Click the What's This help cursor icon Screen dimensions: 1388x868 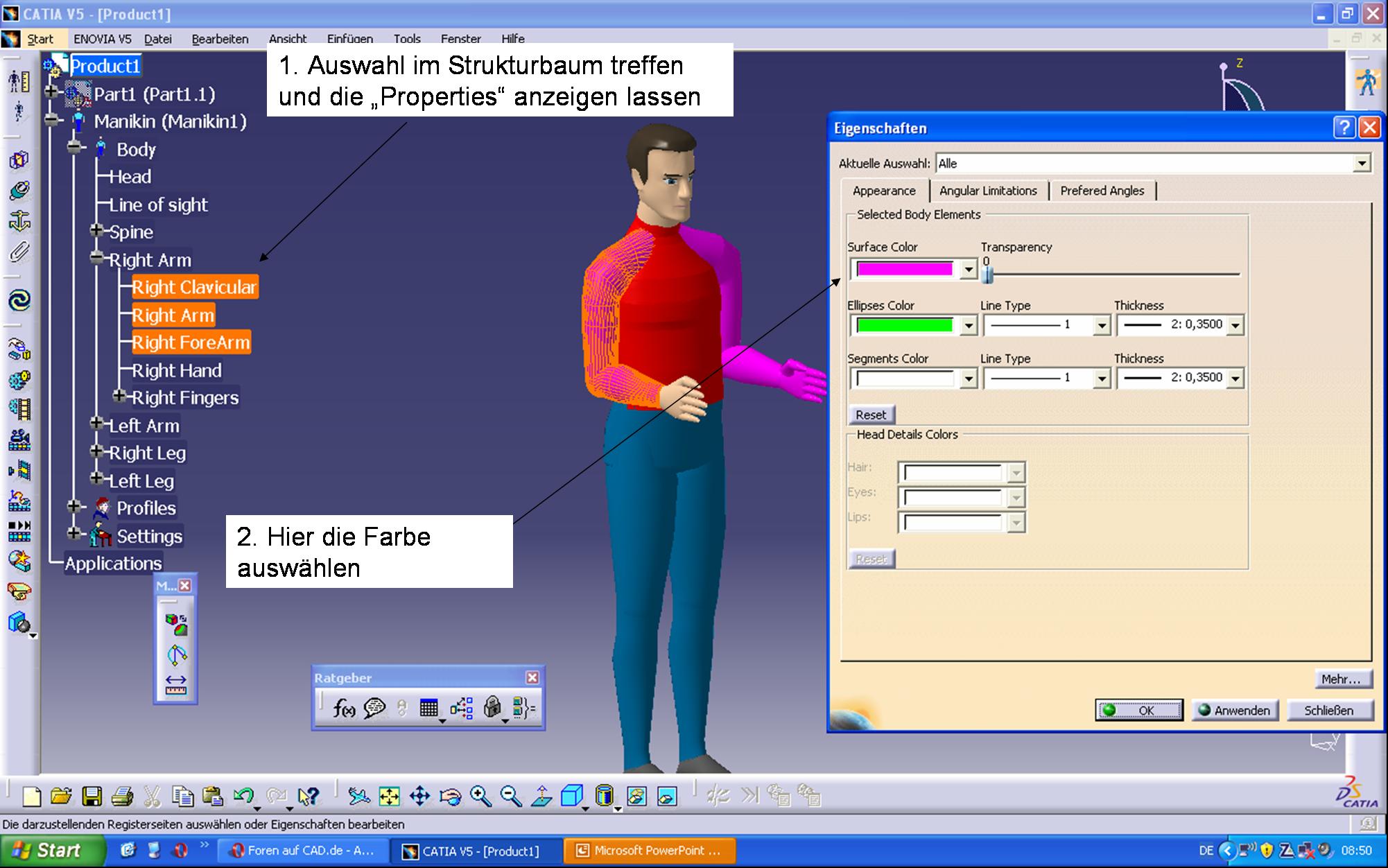tap(308, 797)
